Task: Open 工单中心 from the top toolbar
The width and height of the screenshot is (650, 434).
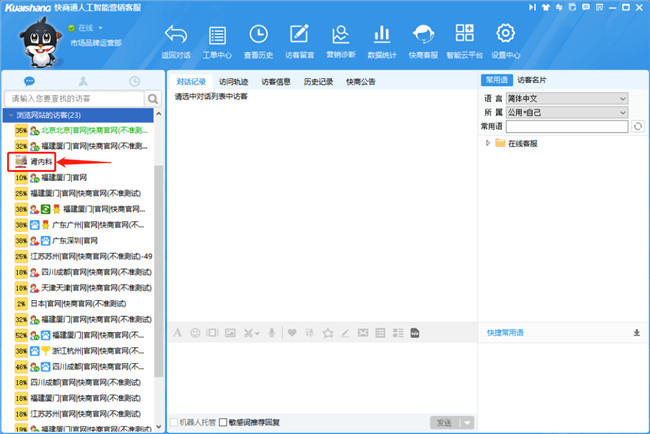Action: 217,37
